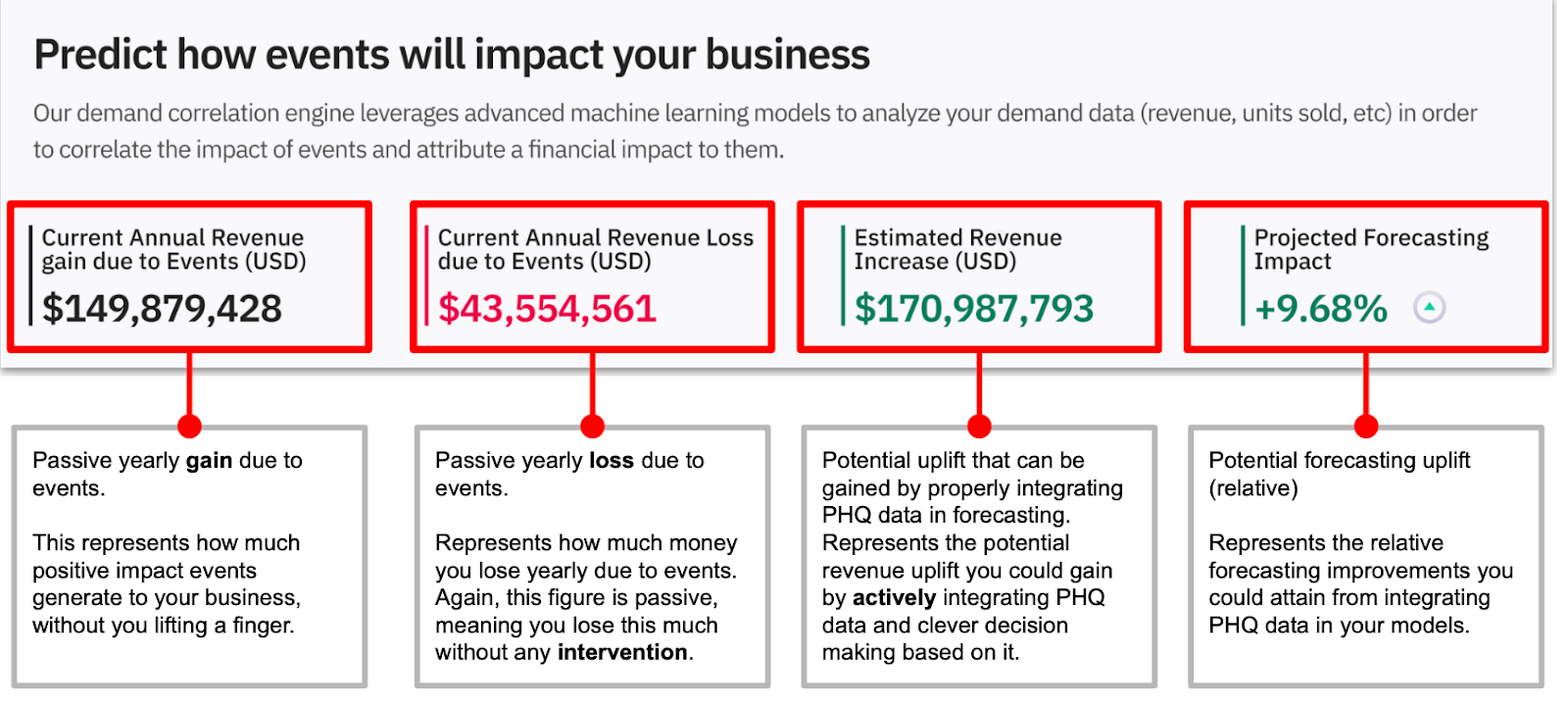Select the Passive yearly gain explanation box
Screen dimensions: 1568x708
(x=189, y=556)
